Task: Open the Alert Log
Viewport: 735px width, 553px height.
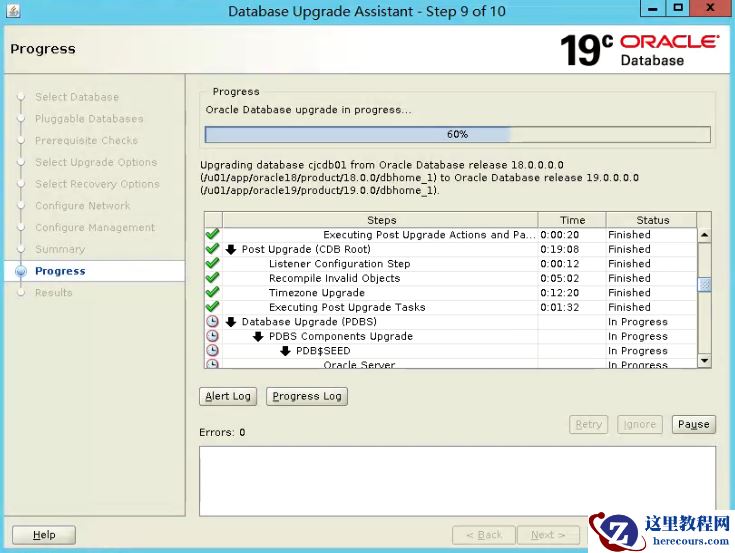Action: click(x=228, y=396)
